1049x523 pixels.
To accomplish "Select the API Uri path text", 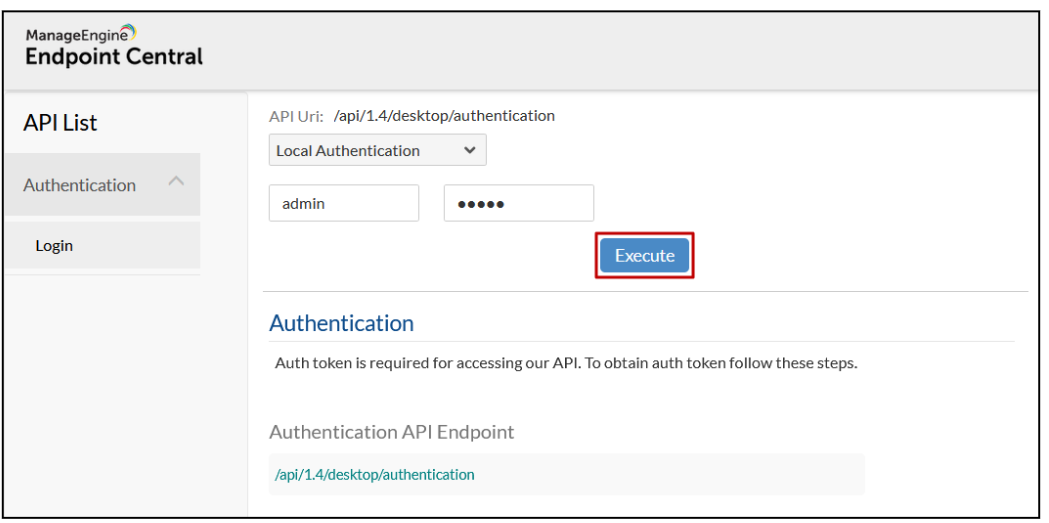I will pyautogui.click(x=444, y=116).
